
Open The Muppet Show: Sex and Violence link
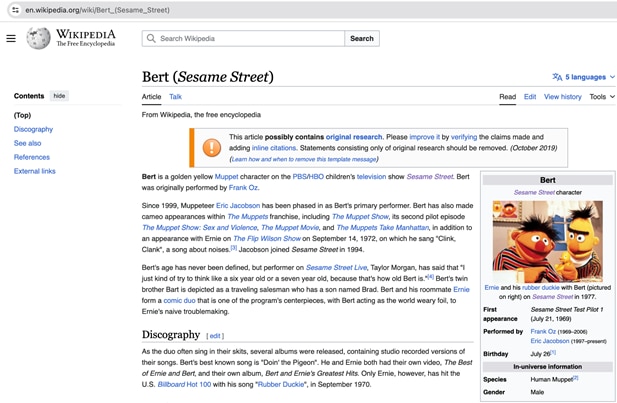200,227
